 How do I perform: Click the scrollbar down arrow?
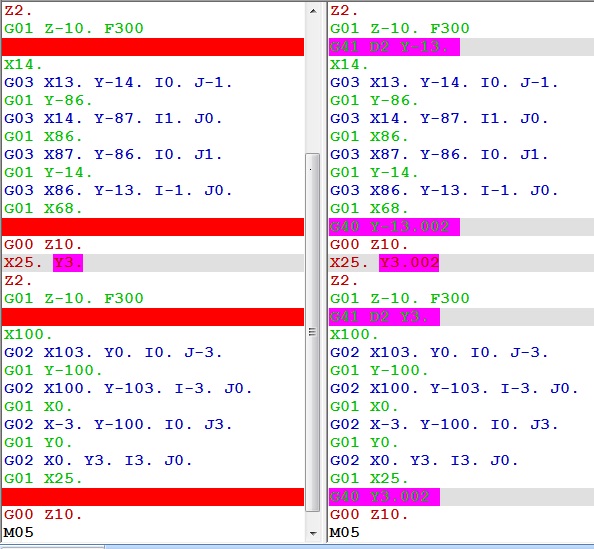point(313,533)
